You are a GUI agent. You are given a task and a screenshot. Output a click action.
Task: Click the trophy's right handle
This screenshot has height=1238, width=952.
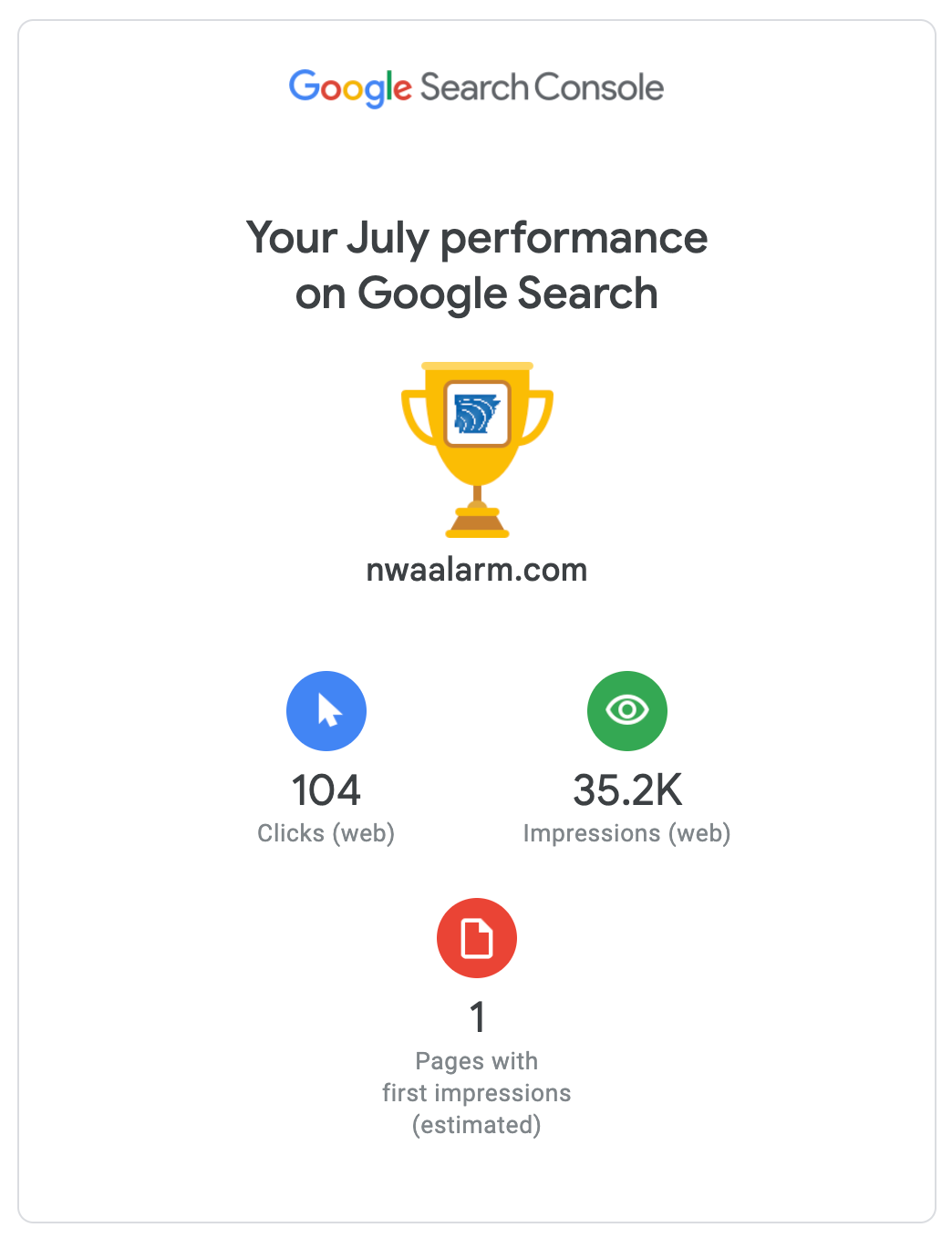pyautogui.click(x=539, y=417)
